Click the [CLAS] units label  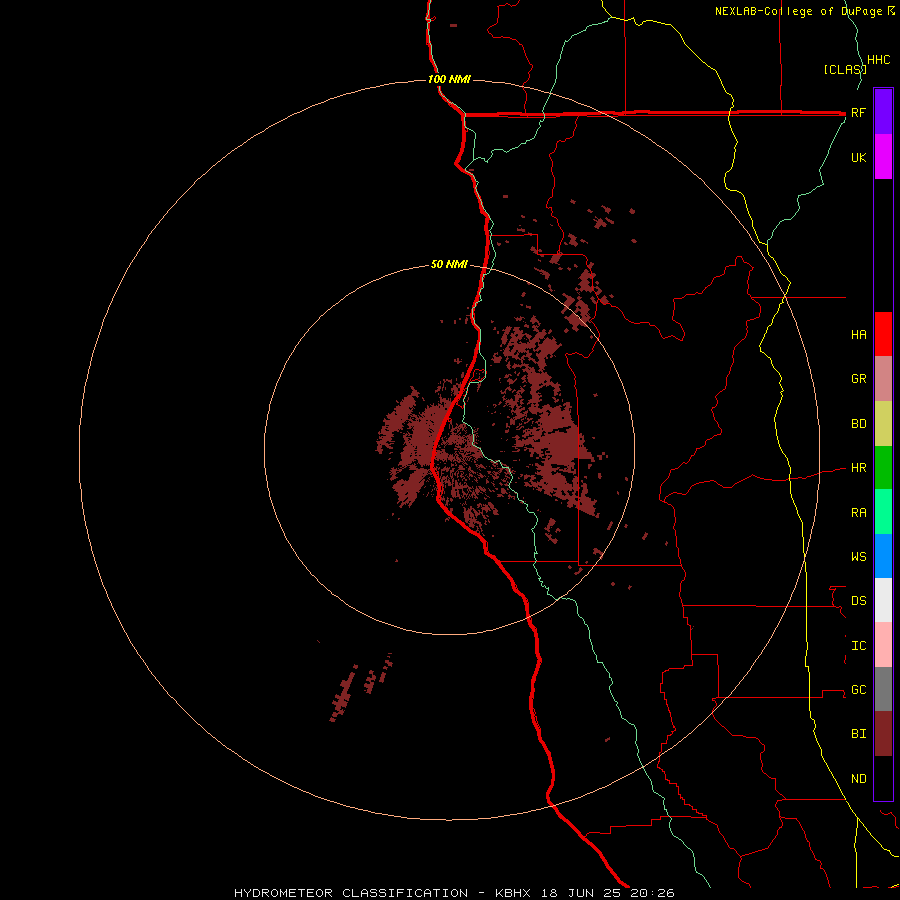tap(845, 69)
